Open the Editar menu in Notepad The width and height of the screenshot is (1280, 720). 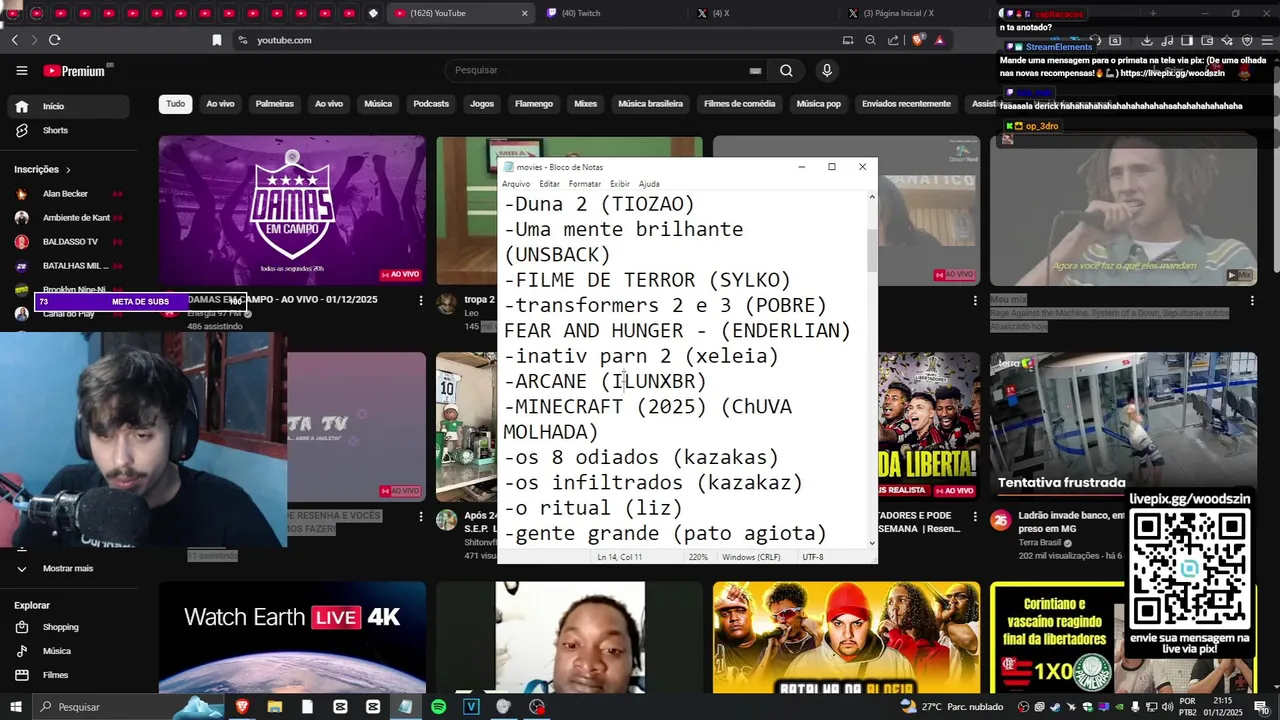coord(550,184)
